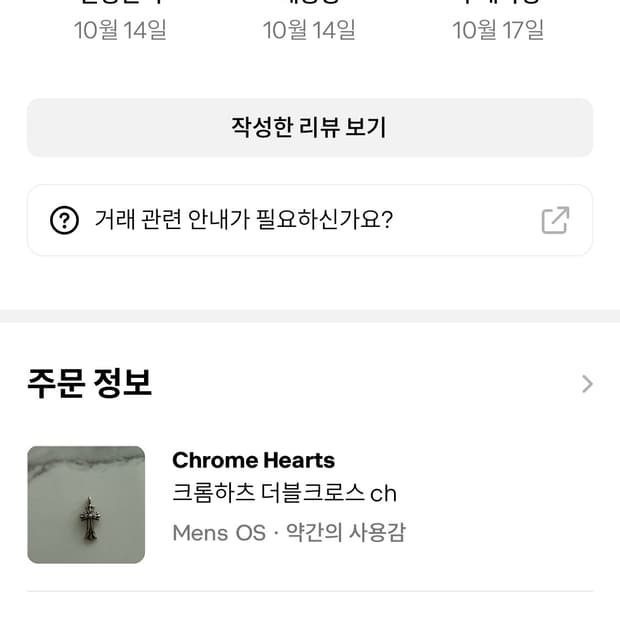Tap the 주문 정보 section heading
The height and width of the screenshot is (620, 620).
click(x=90, y=383)
